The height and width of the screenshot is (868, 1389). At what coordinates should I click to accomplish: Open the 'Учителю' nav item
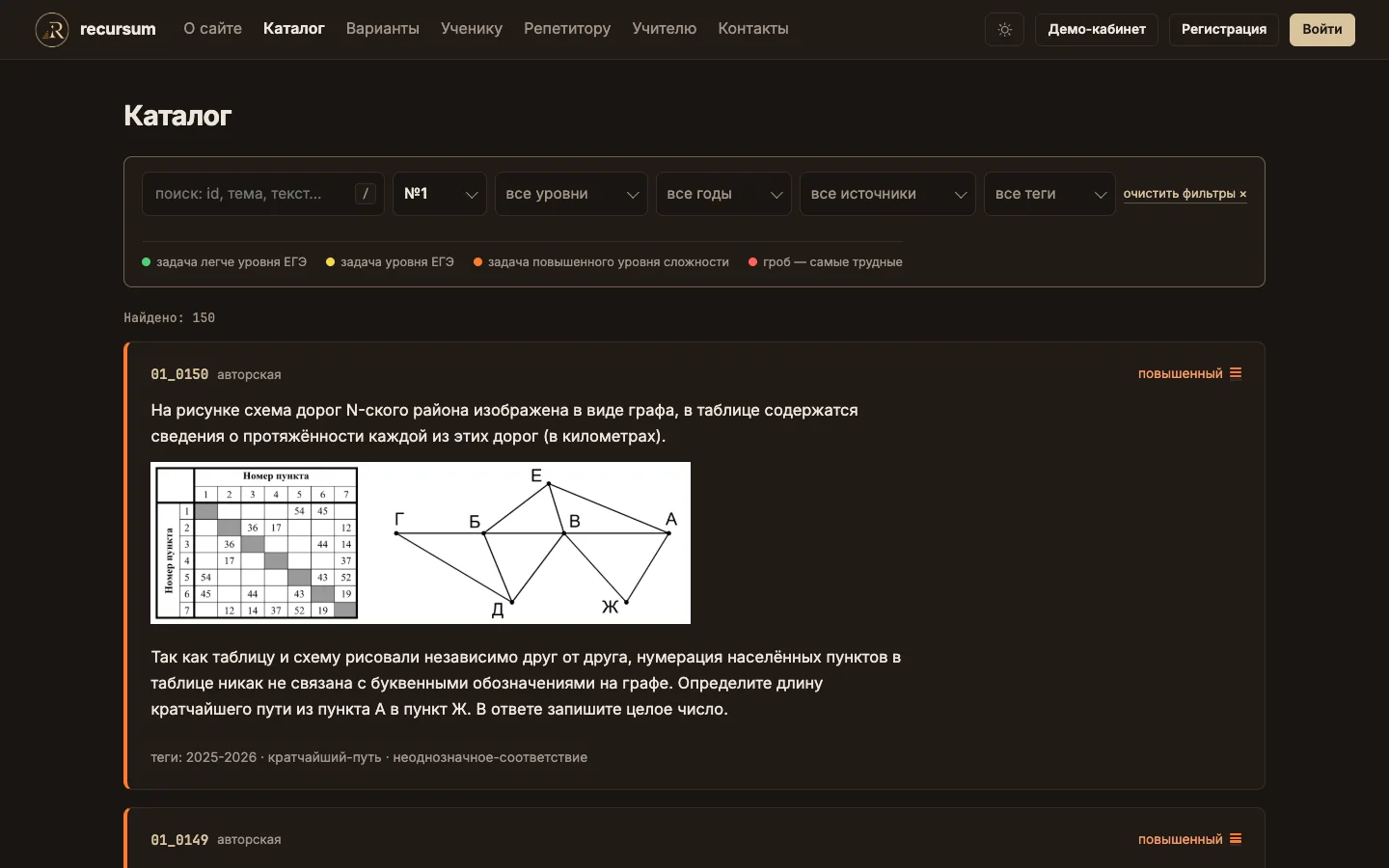[665, 29]
